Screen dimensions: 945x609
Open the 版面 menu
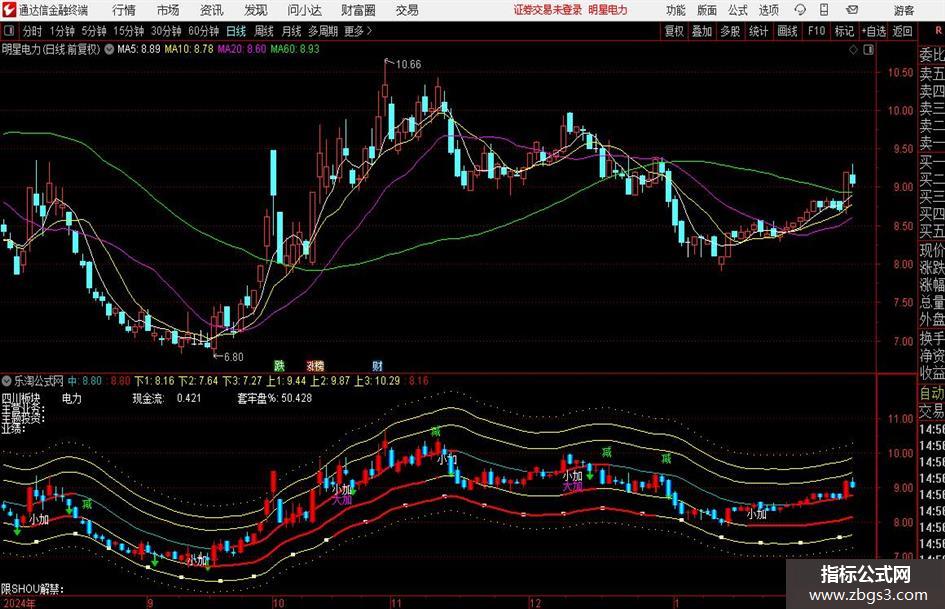706,10
